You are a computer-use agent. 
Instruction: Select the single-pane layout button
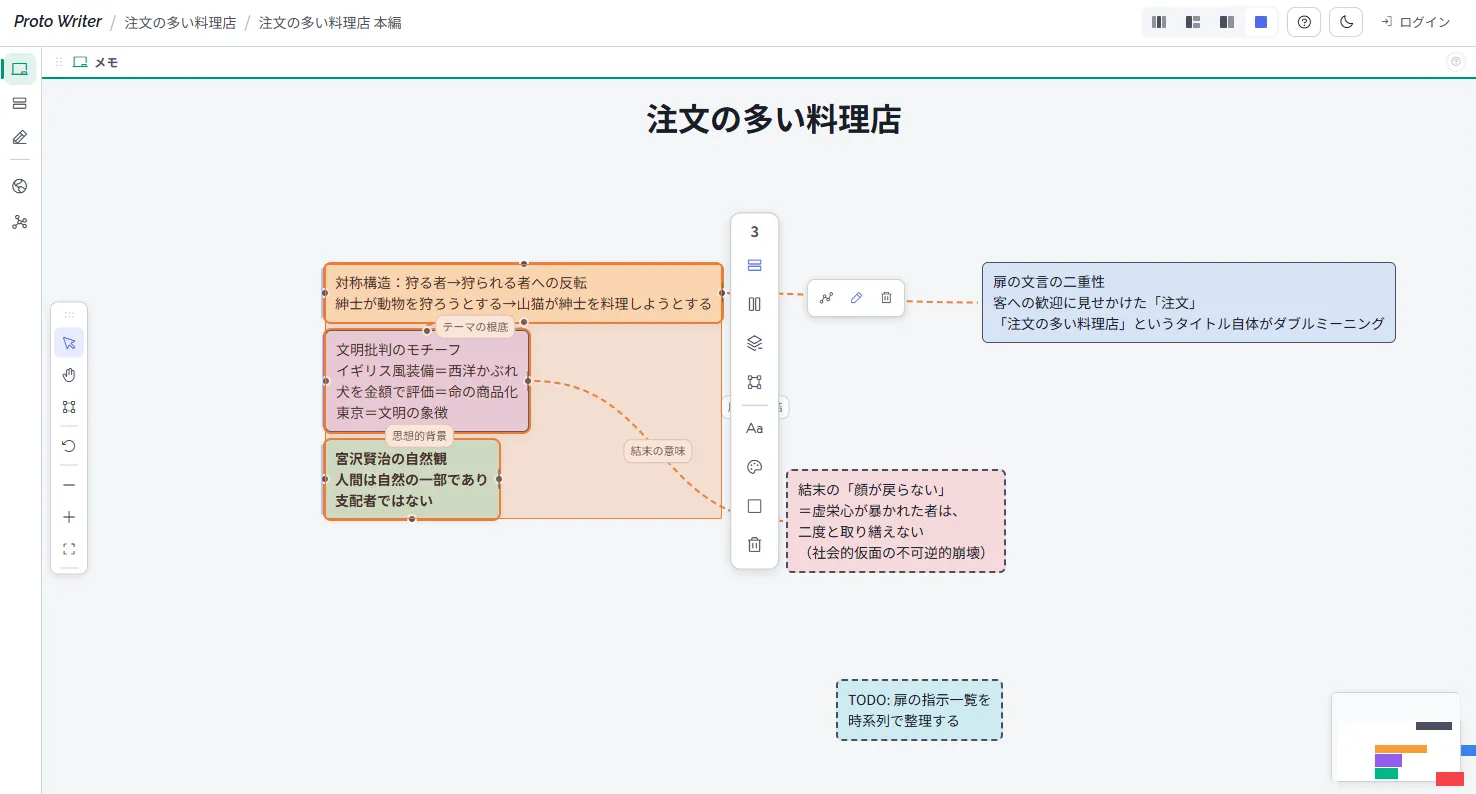[x=1261, y=22]
